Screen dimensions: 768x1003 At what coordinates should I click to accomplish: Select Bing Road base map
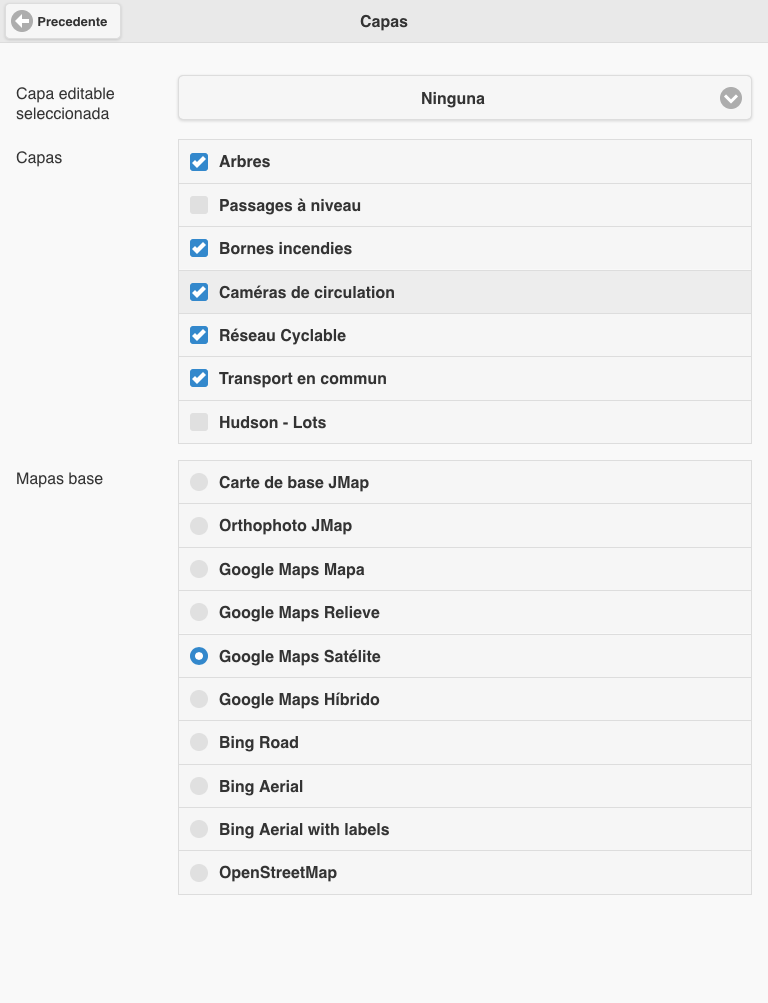coord(464,743)
